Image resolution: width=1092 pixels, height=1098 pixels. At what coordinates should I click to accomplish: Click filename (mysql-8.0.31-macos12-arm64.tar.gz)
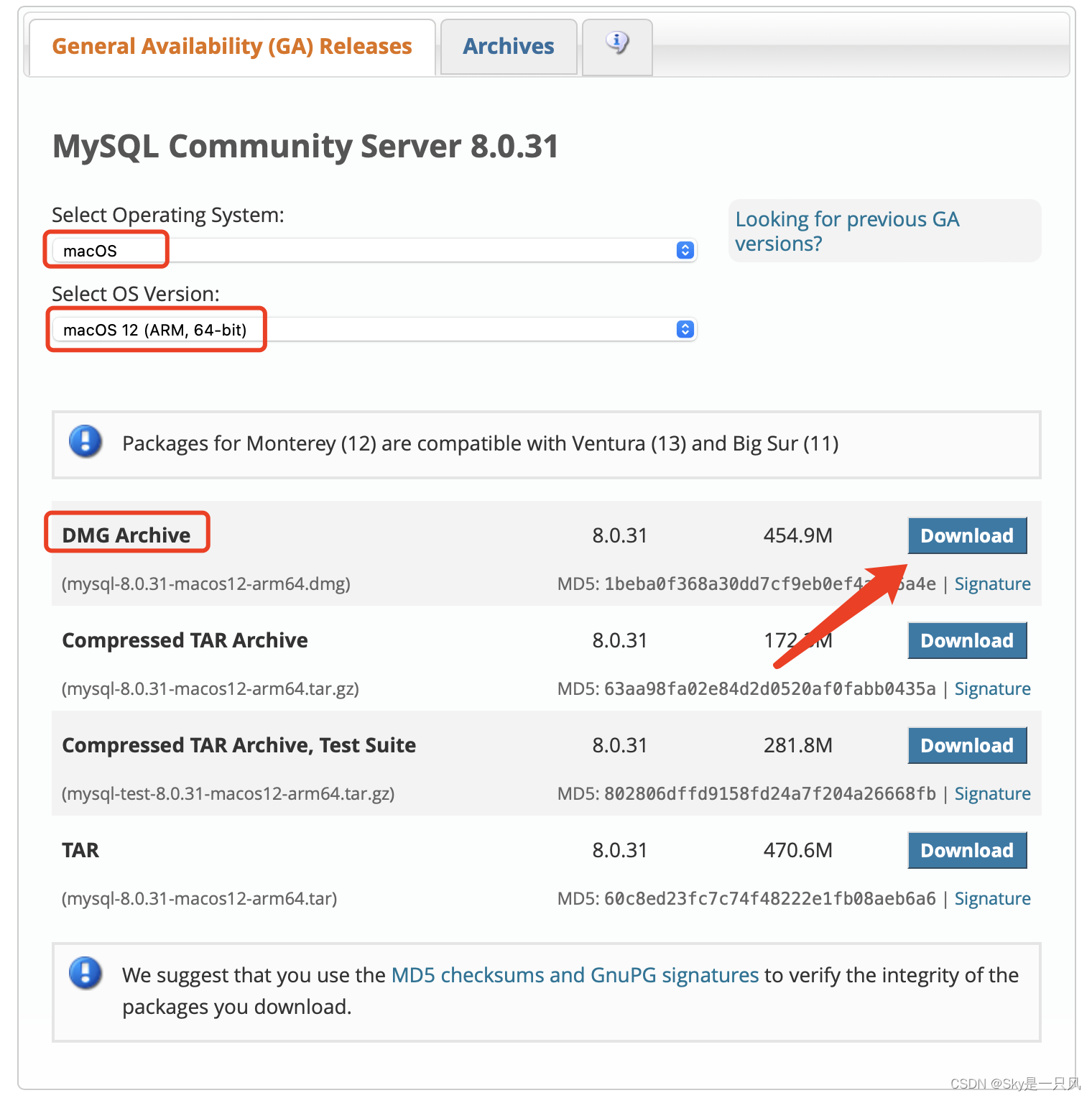click(x=210, y=688)
